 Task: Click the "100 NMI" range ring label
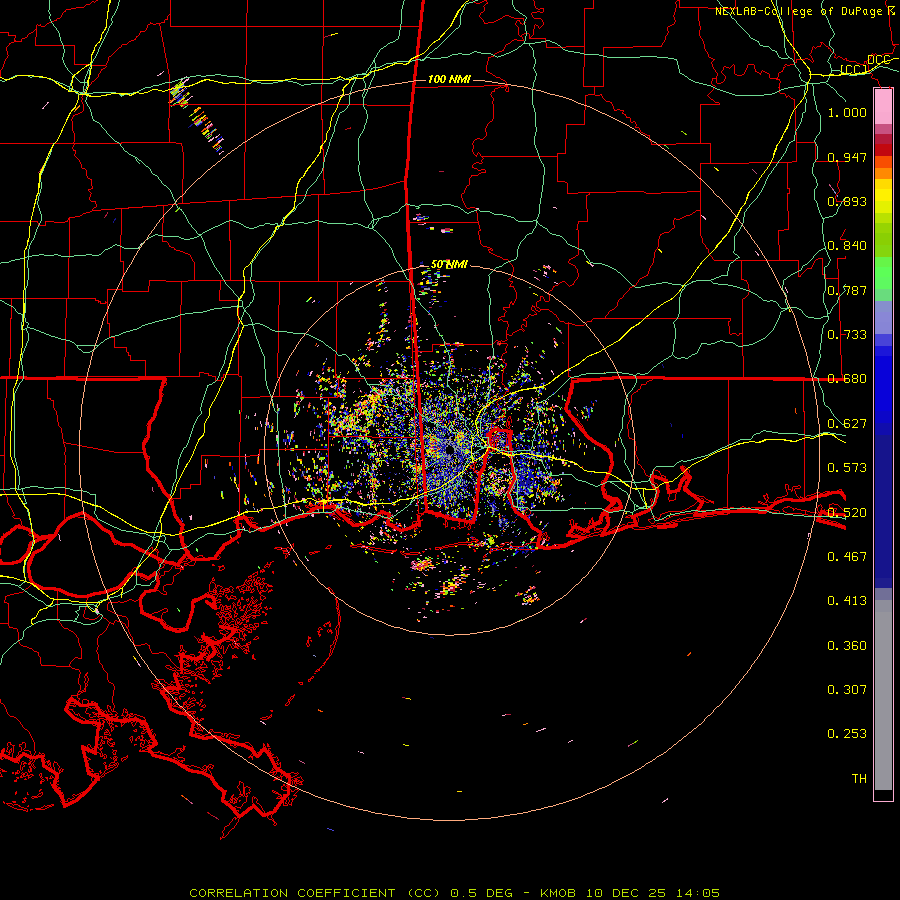[x=449, y=79]
